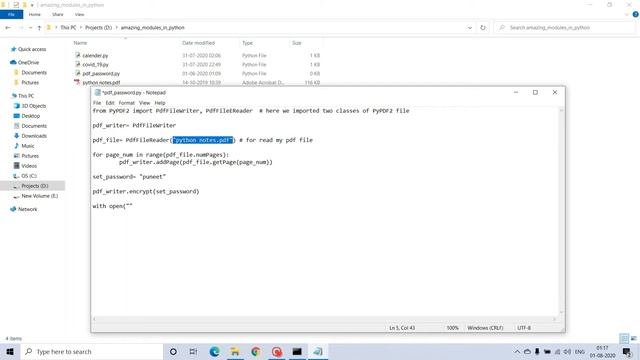This screenshot has height=360, width=640.
Task: Expand the address bar history dropdown
Action: pos(470,28)
